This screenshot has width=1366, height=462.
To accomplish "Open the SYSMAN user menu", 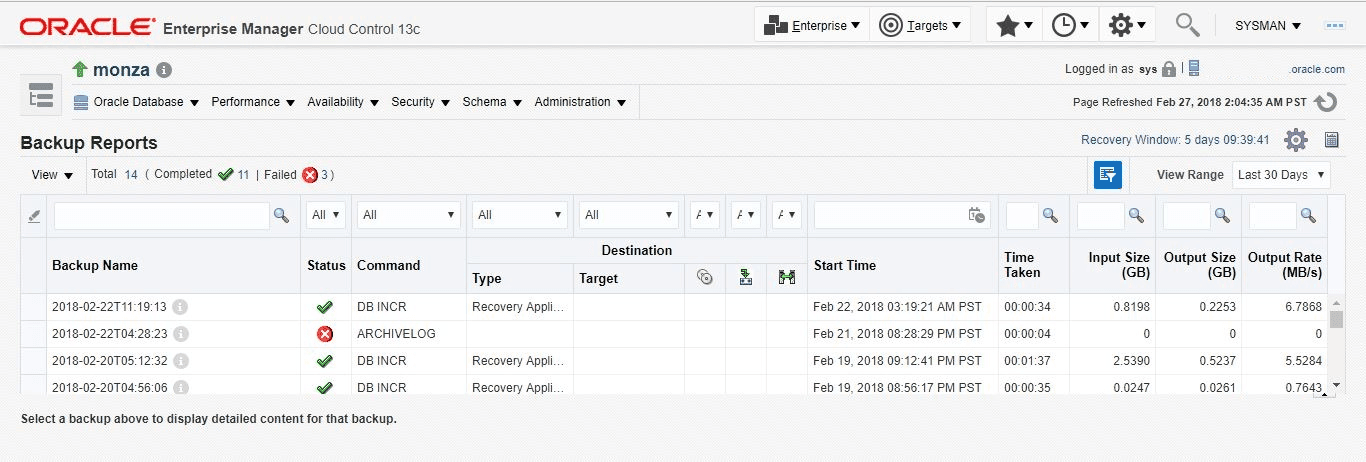I will click(1268, 25).
